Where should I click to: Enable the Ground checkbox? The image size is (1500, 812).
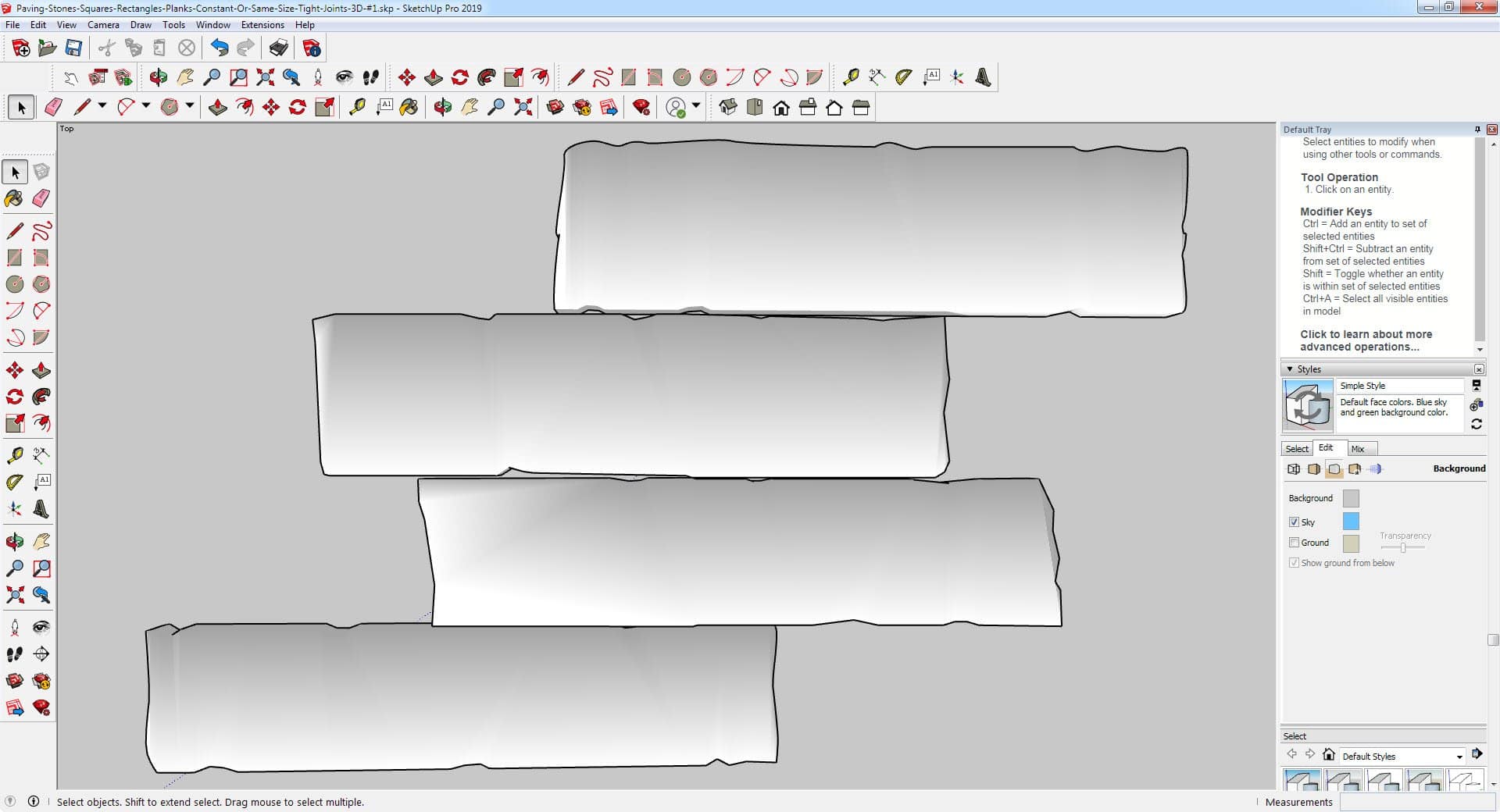coord(1294,543)
